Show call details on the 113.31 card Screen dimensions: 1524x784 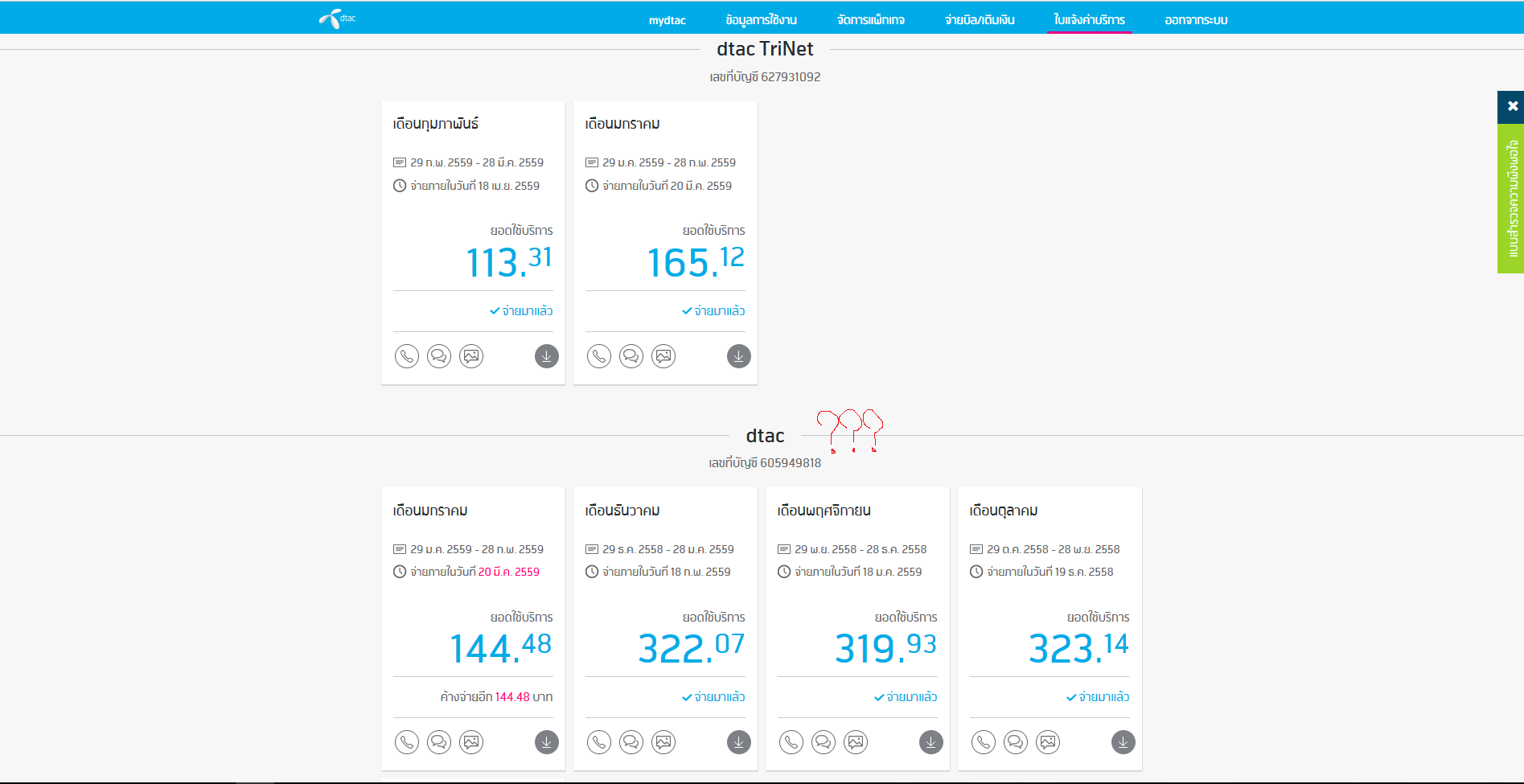pyautogui.click(x=407, y=356)
